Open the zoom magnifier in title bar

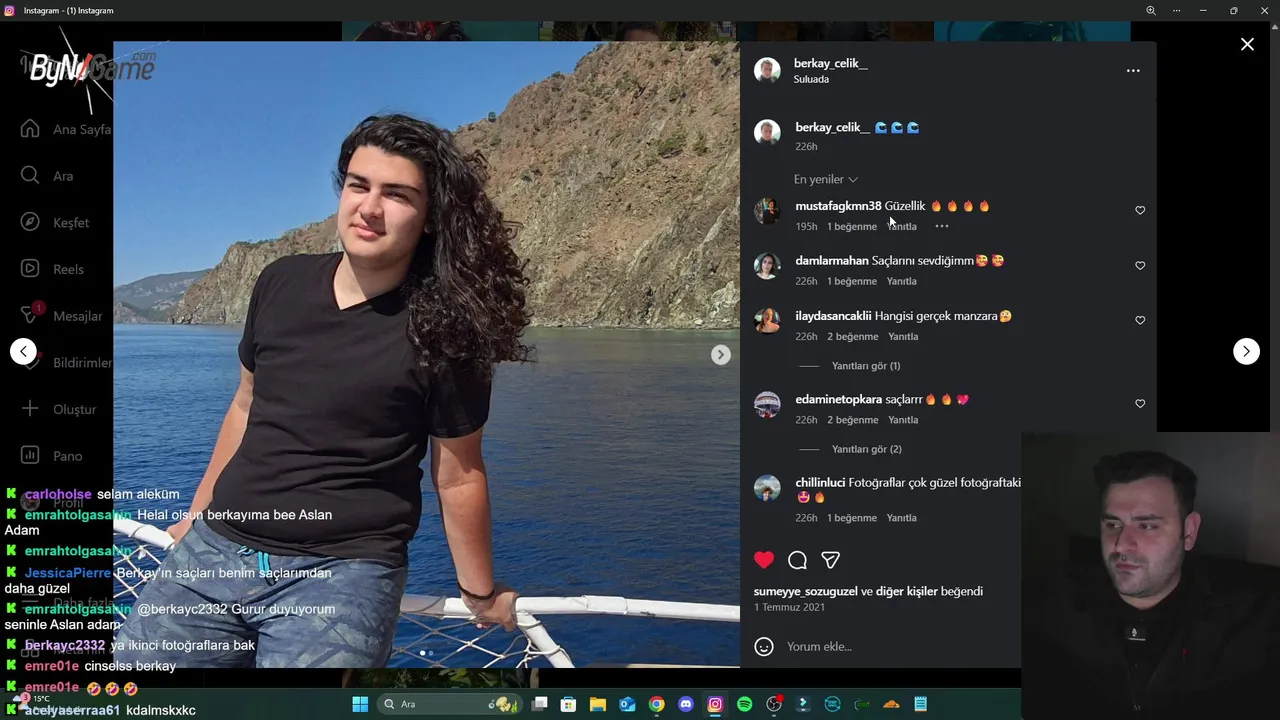(x=1150, y=10)
